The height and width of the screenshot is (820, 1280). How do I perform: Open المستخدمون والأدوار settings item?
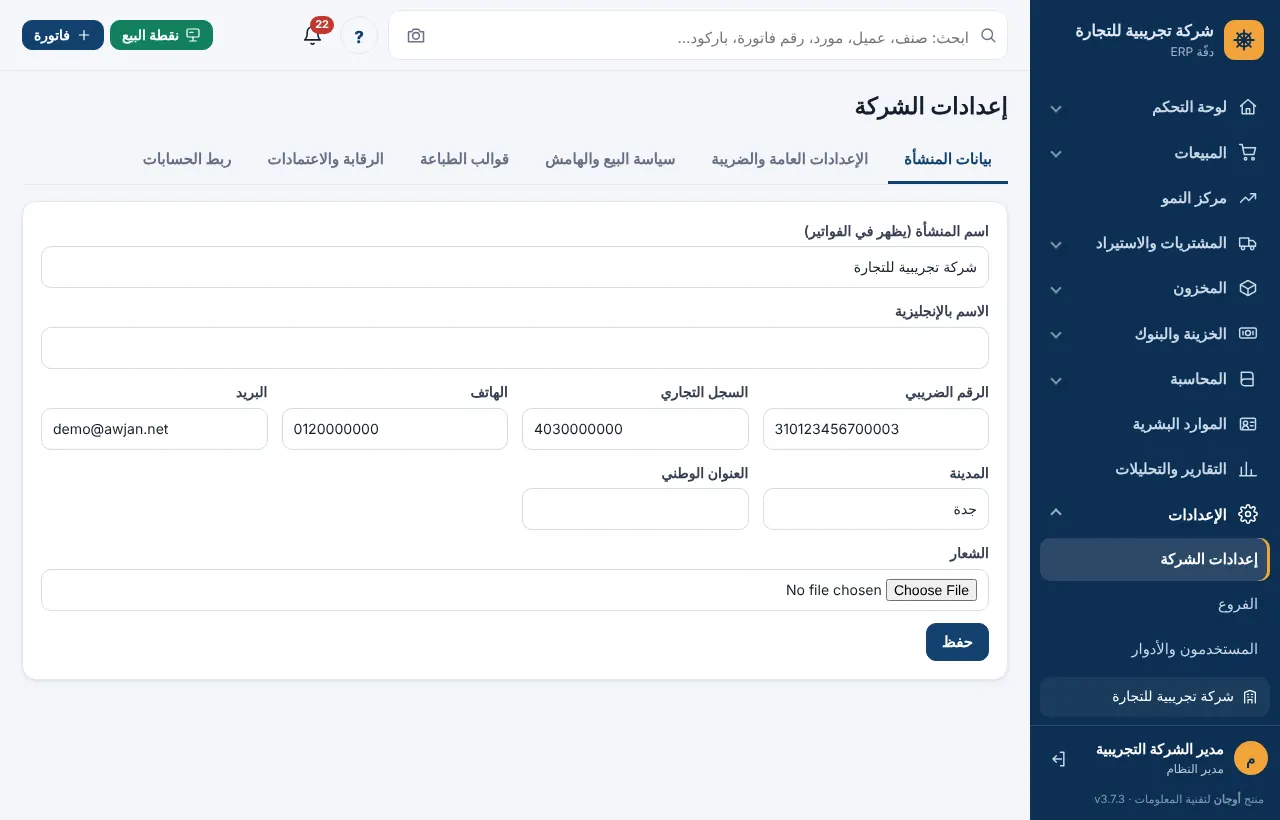point(1155,649)
